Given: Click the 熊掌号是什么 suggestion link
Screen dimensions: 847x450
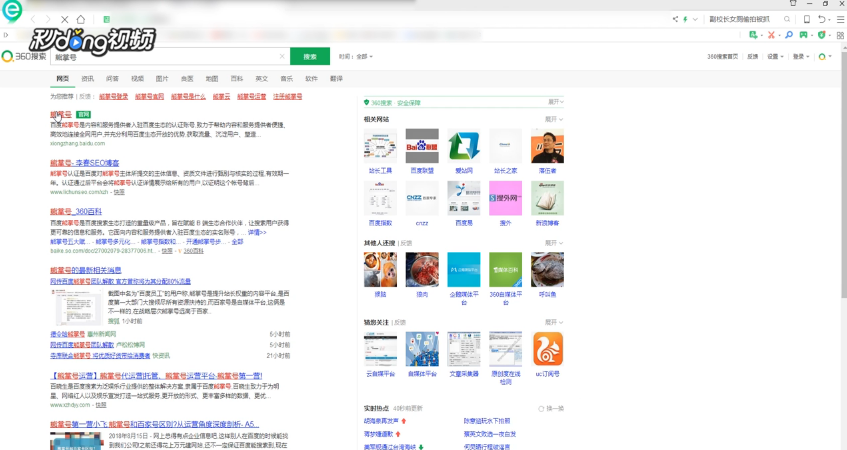Looking at the screenshot, I should pos(188,97).
